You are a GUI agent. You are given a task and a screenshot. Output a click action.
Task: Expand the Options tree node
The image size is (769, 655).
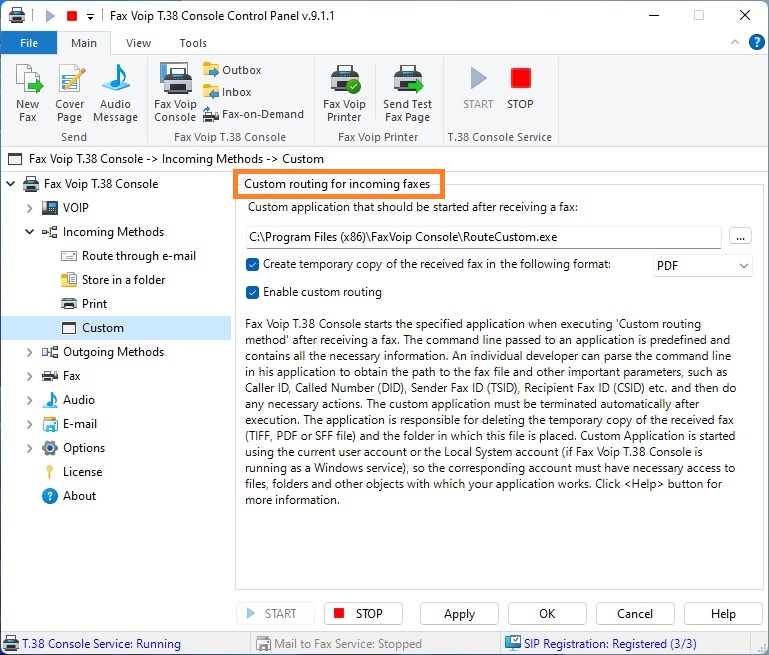point(29,448)
